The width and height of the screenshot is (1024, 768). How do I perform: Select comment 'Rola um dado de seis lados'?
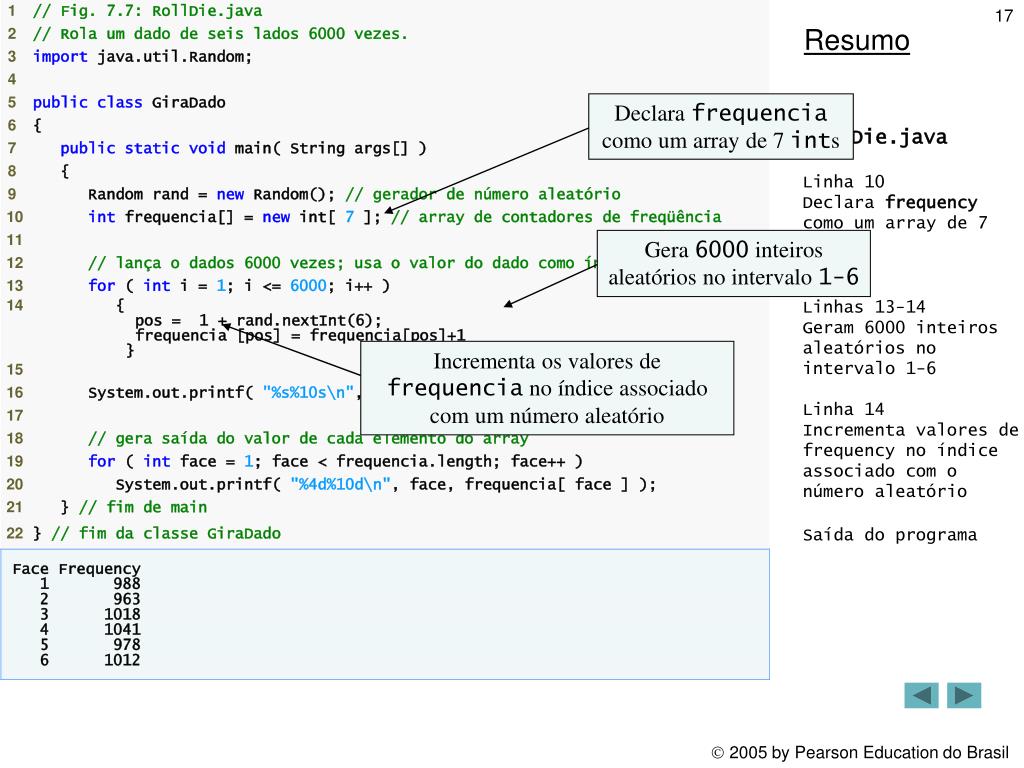click(220, 34)
